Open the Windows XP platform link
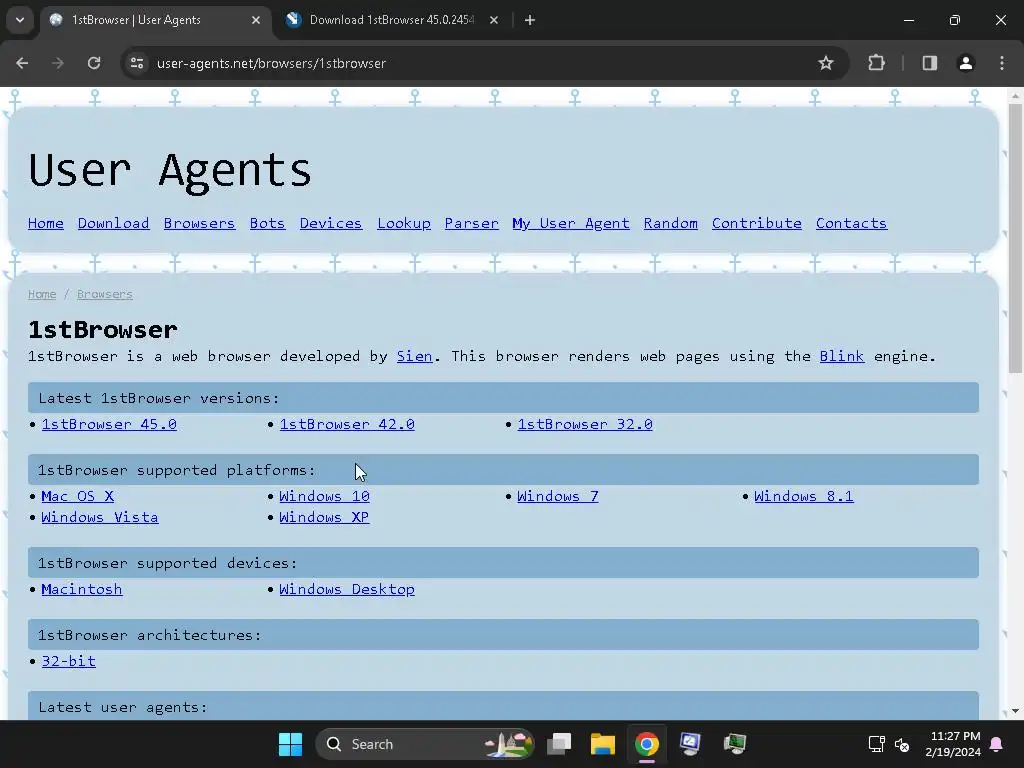The height and width of the screenshot is (768, 1024). click(324, 517)
